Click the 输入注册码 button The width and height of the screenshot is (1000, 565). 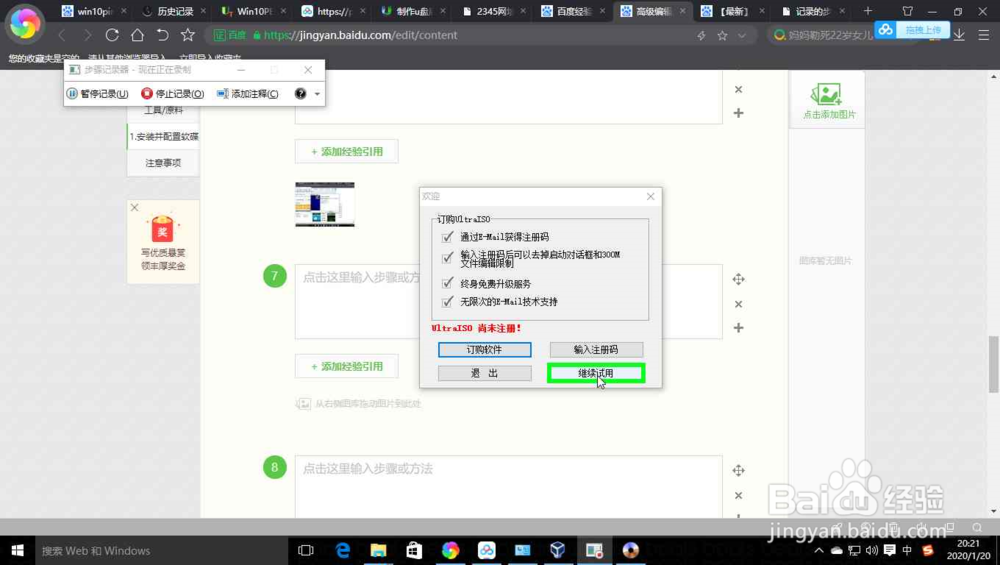[x=596, y=349]
